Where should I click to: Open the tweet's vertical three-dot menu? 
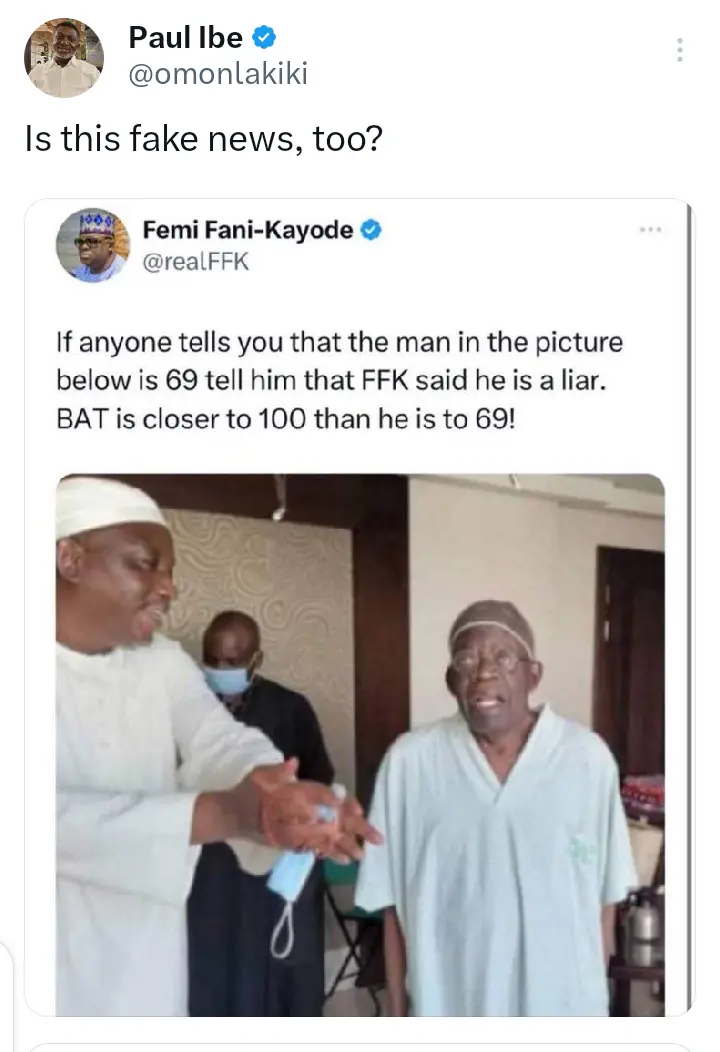click(680, 50)
